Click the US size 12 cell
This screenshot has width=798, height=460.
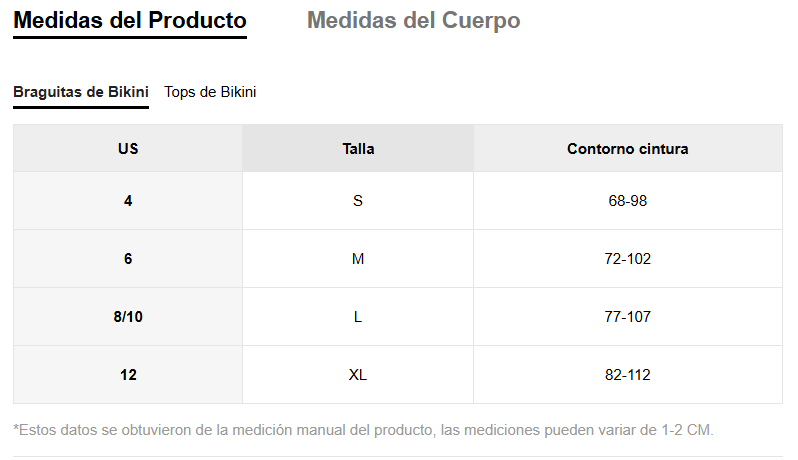[128, 375]
